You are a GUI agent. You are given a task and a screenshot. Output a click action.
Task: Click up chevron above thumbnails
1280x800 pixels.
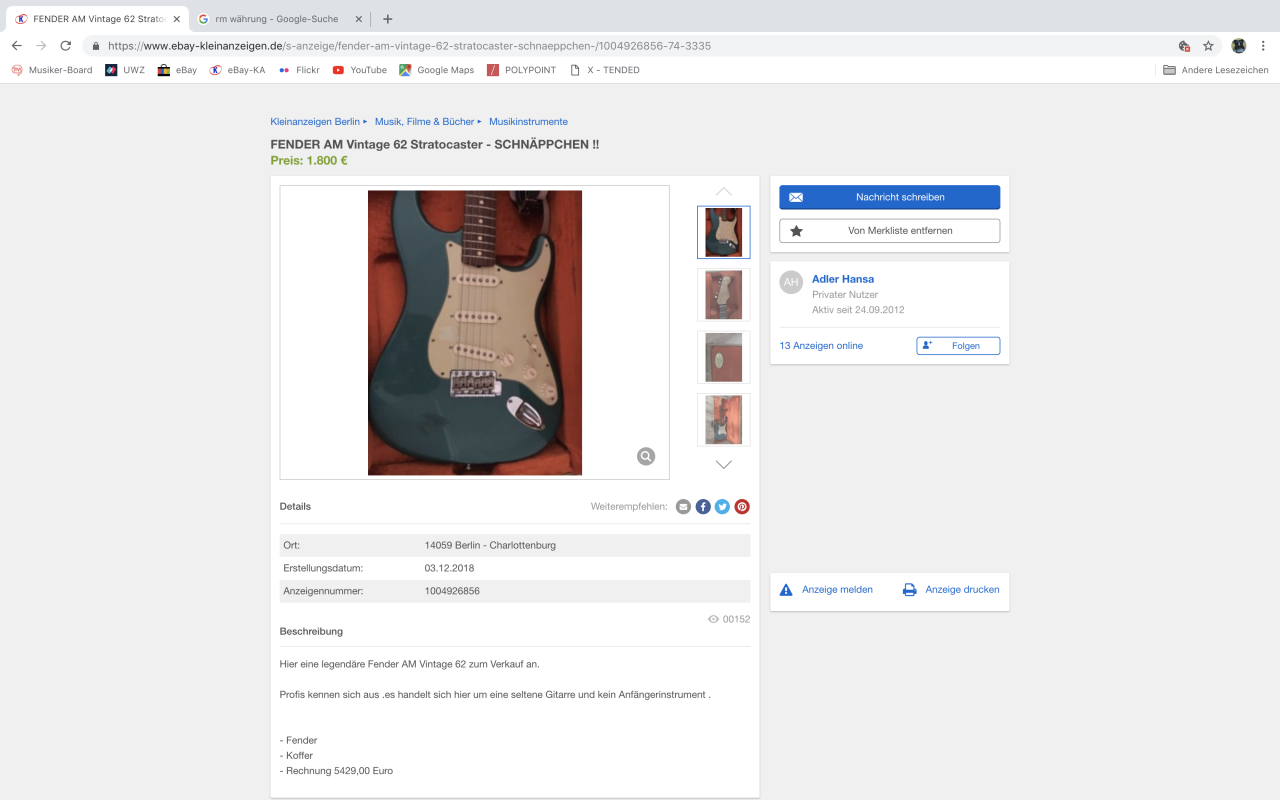724,191
